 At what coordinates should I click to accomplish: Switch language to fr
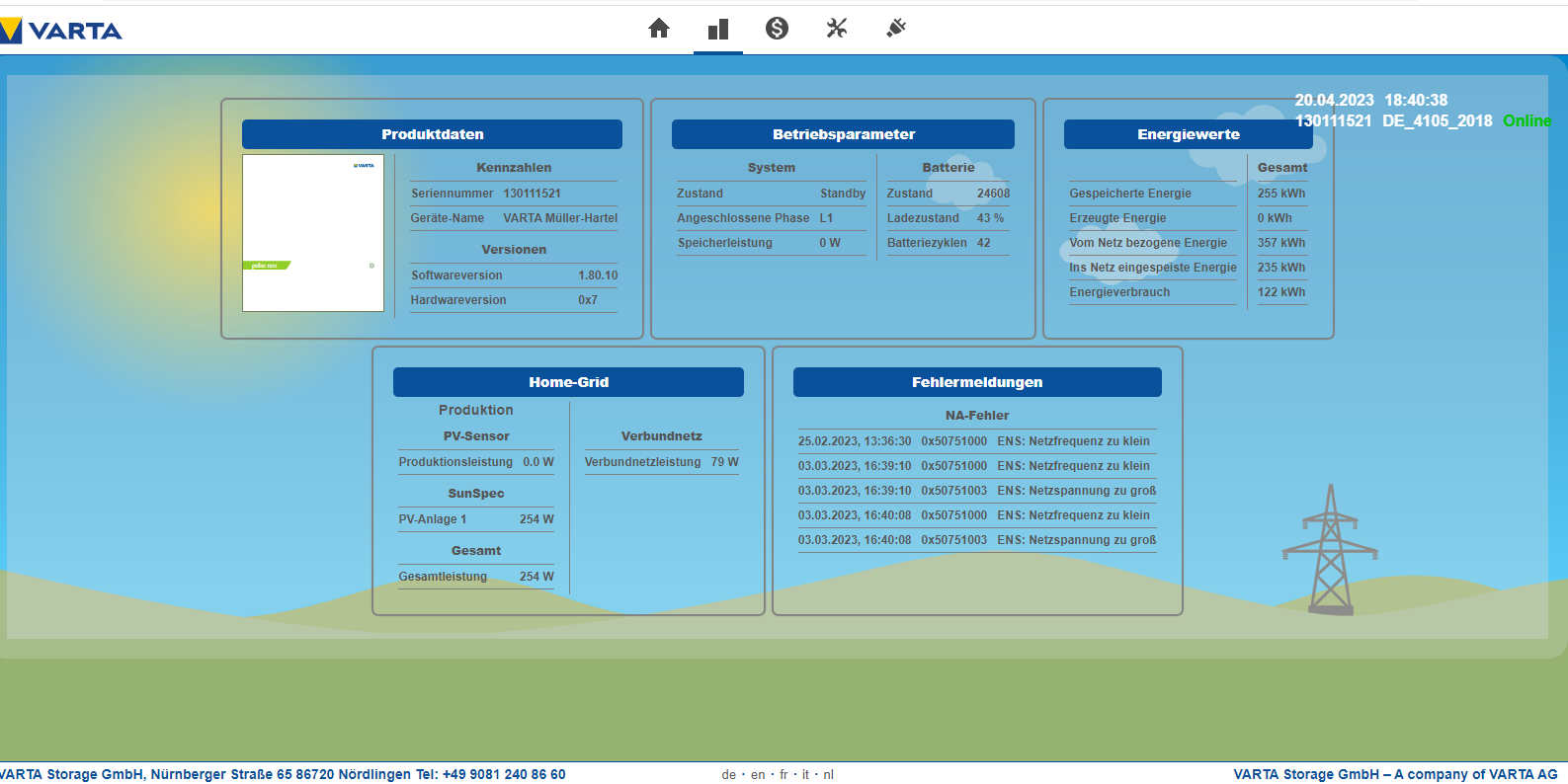click(784, 775)
